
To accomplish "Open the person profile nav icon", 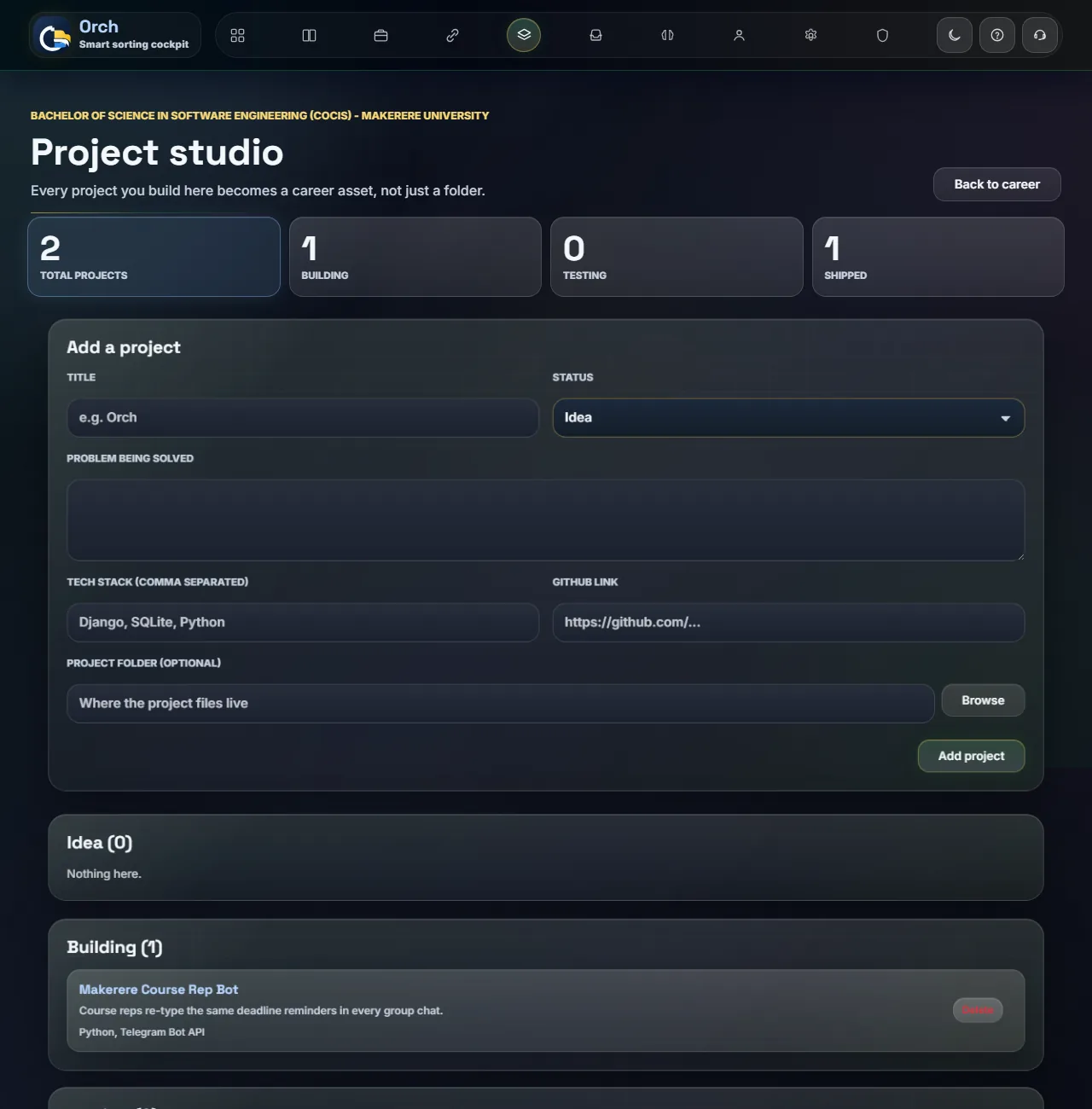I will (x=739, y=35).
